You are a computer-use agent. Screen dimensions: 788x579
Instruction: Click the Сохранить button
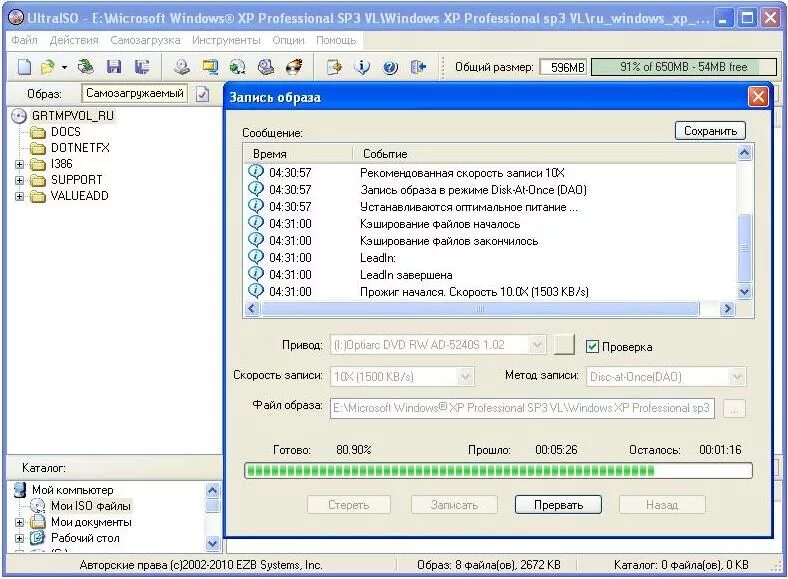(x=710, y=131)
